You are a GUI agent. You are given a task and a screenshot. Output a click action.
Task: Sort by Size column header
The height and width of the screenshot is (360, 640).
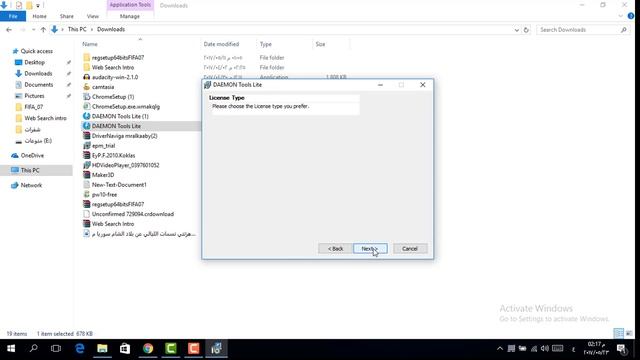[320, 44]
